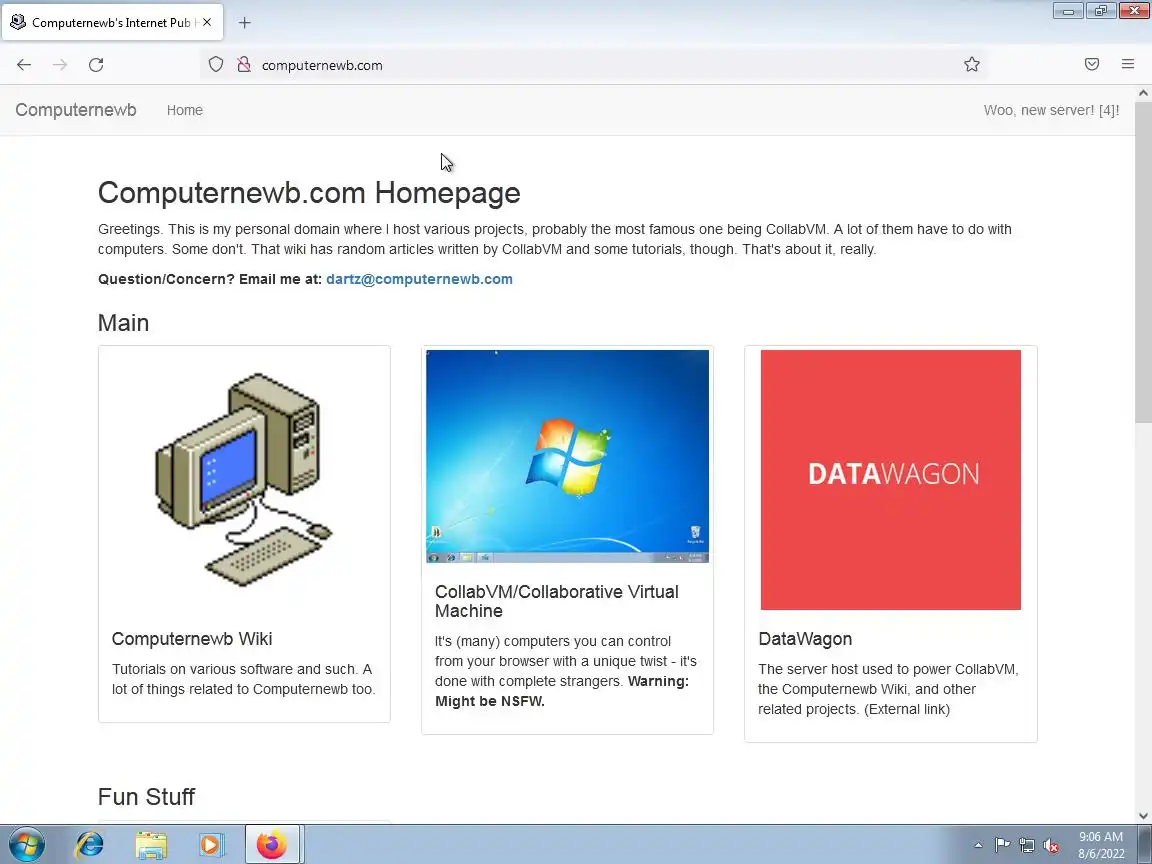Show hidden system tray icons arrow
This screenshot has width=1152, height=864.
[x=978, y=845]
